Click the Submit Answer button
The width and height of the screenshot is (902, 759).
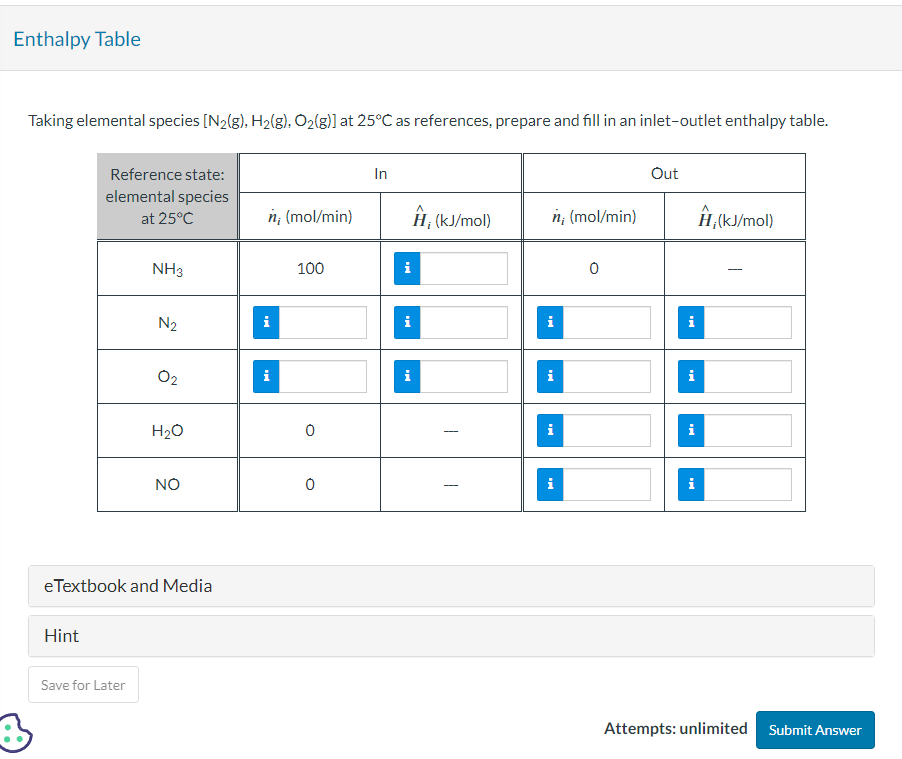(815, 730)
